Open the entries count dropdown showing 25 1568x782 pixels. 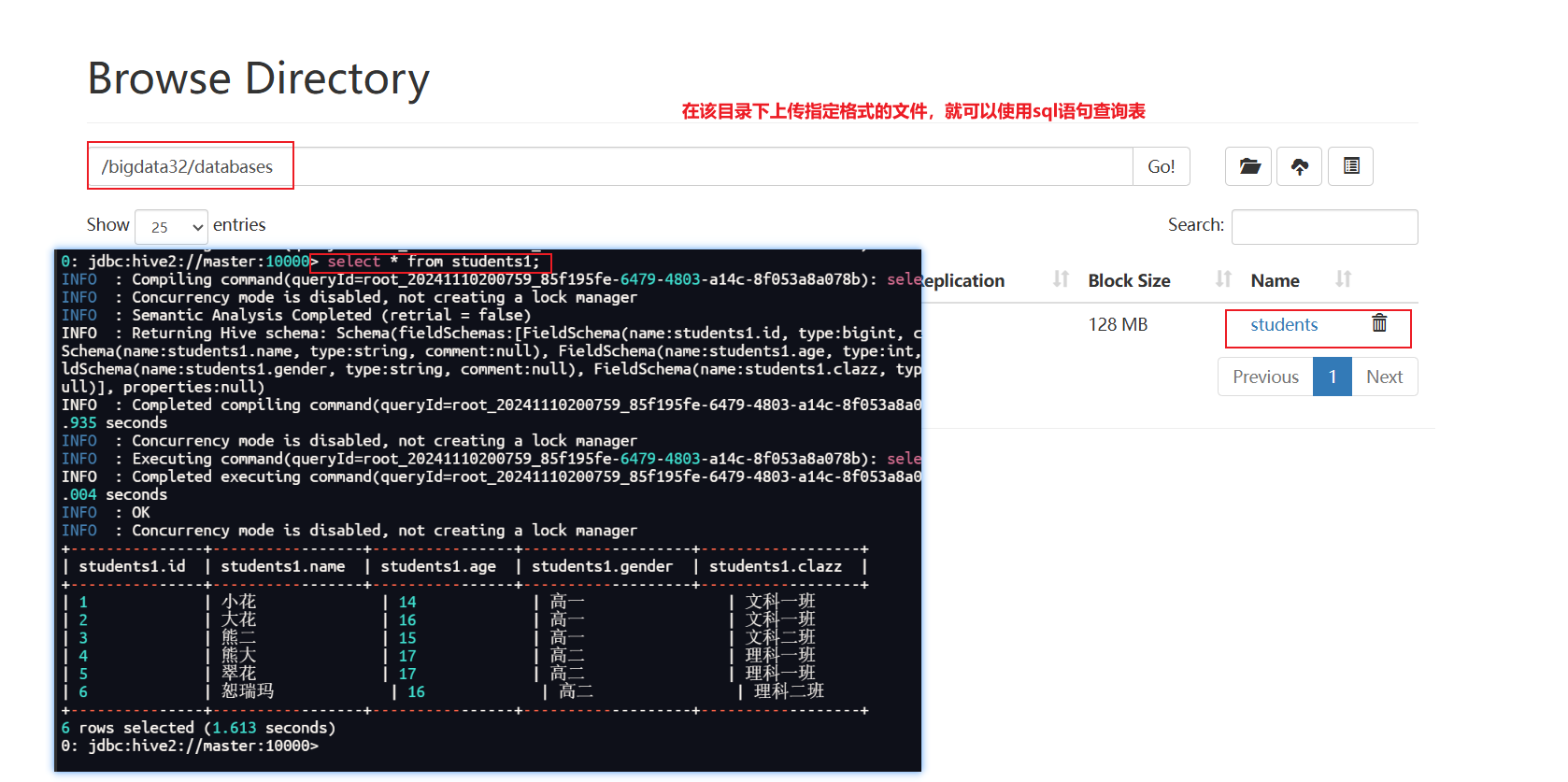point(172,227)
